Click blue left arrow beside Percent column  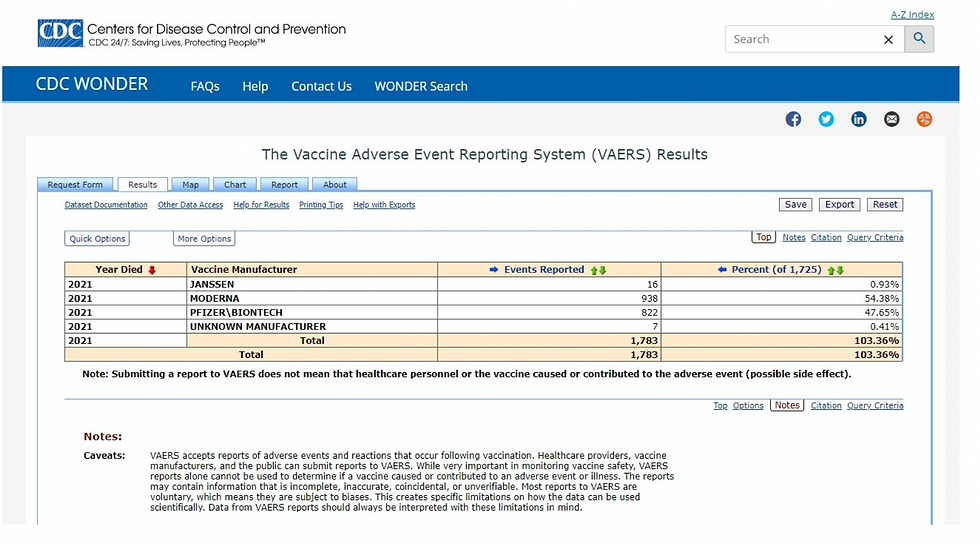tap(722, 269)
